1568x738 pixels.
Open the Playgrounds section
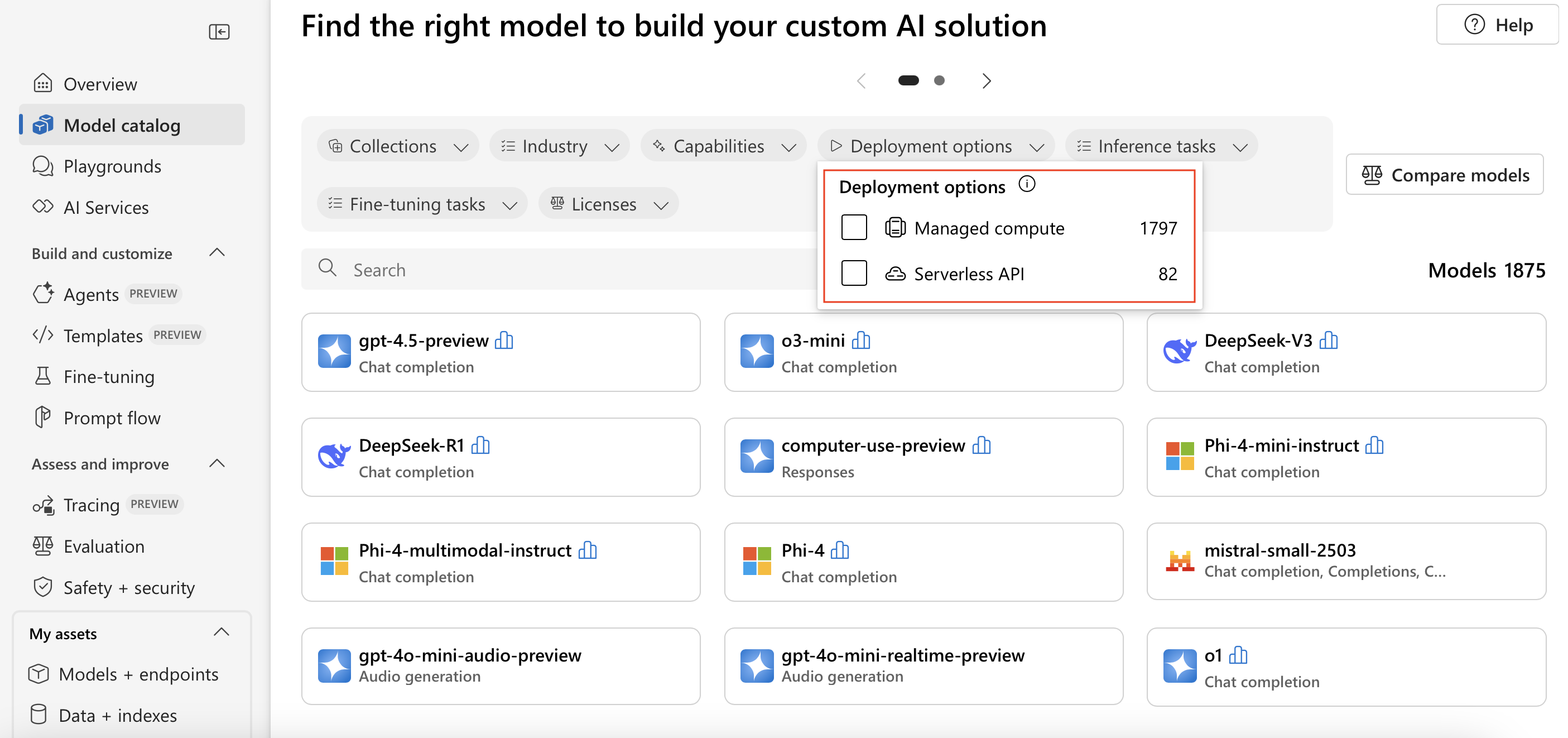point(112,166)
